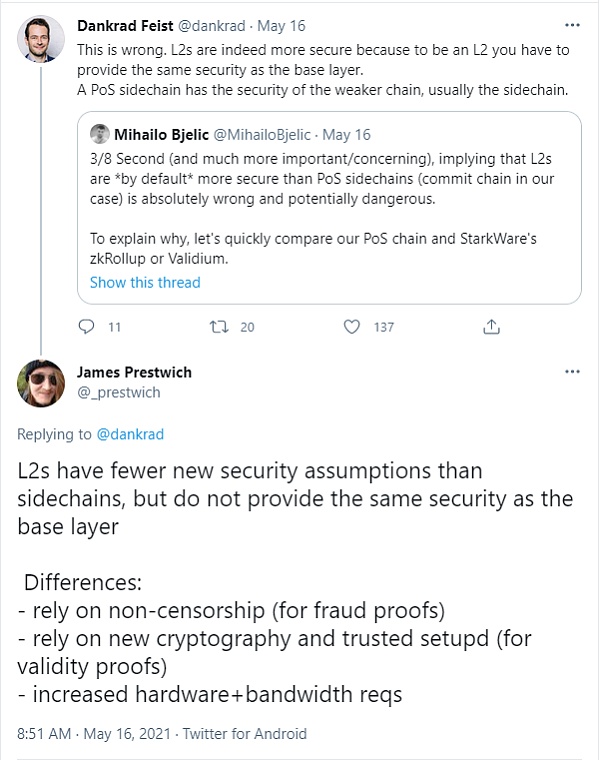
Task: Open the more options menu on James Prestwich's tweet
Action: 572,371
